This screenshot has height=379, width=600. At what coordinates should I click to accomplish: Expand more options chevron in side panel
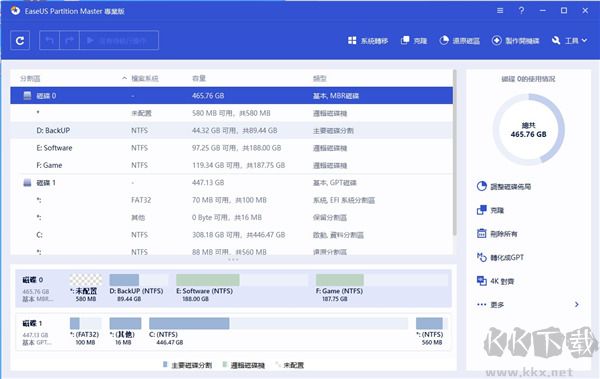577,304
